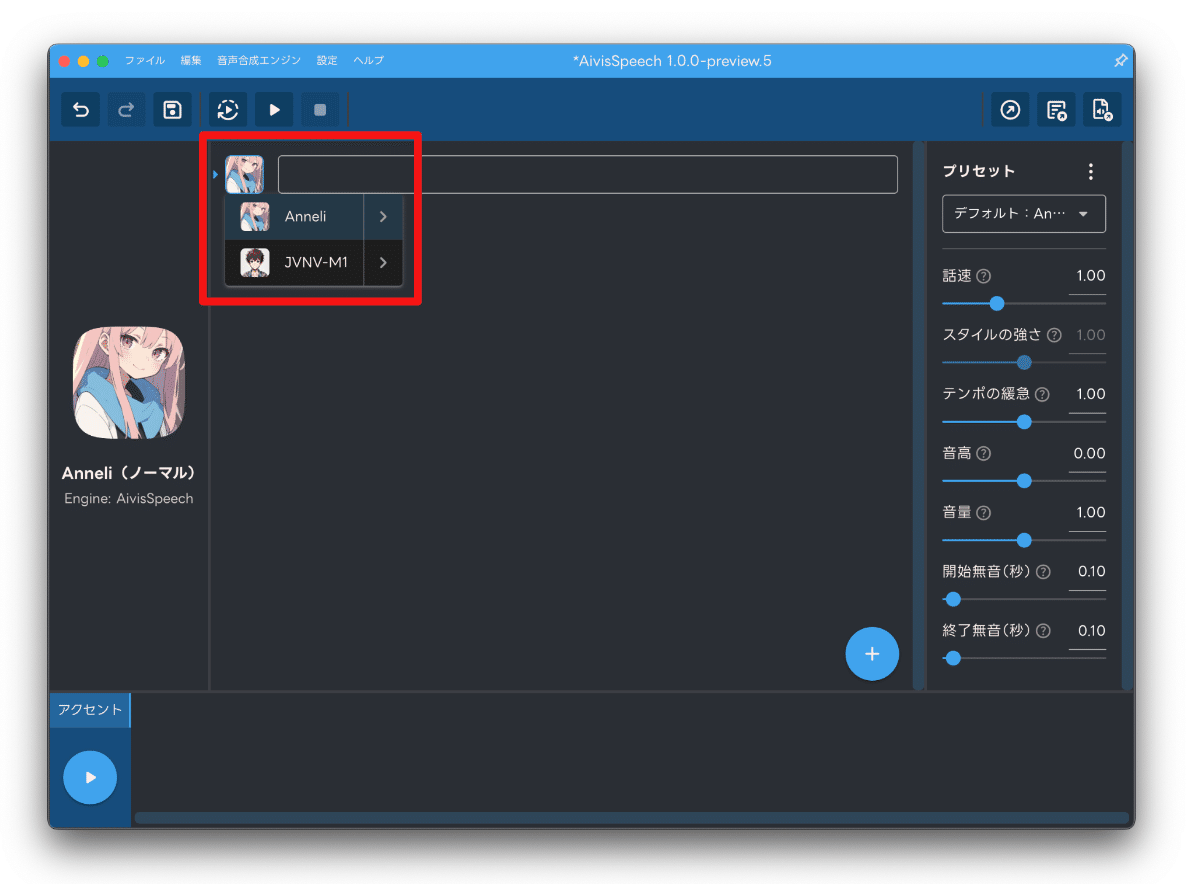Select the JVNV-M1 speaker from list

pos(295,262)
